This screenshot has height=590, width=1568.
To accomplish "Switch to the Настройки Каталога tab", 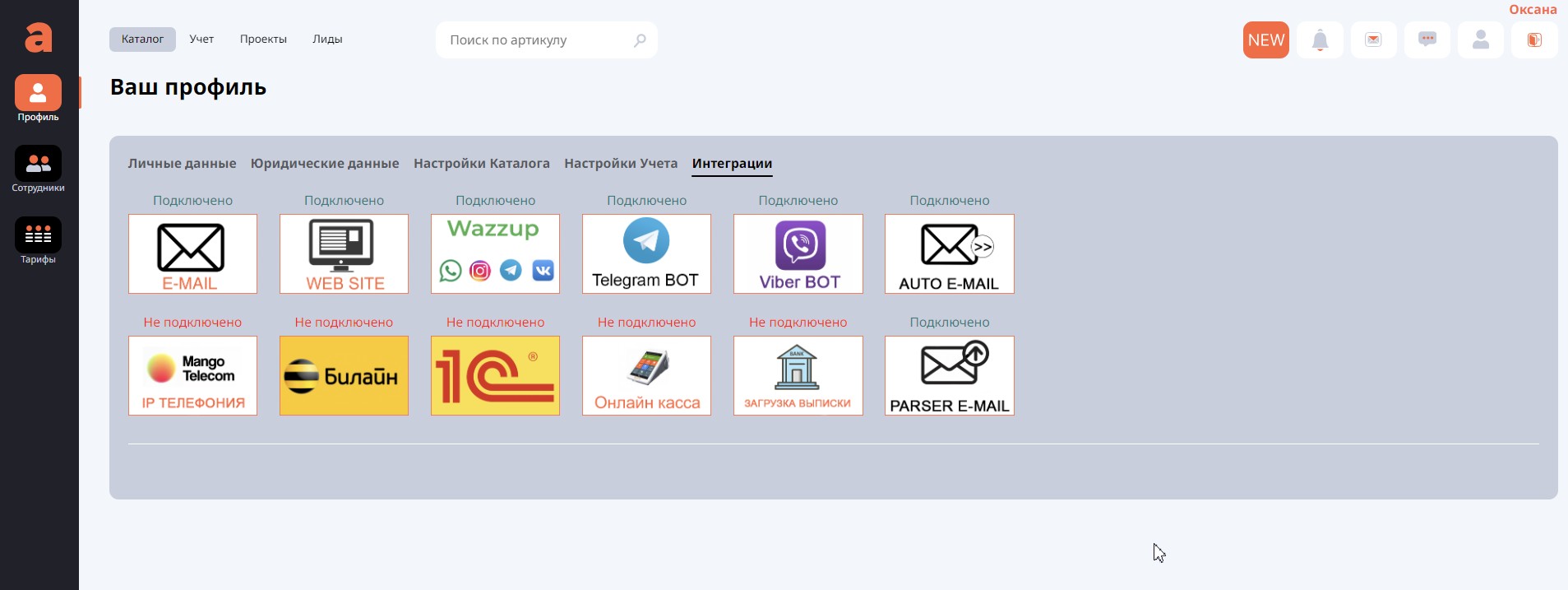I will [x=481, y=164].
